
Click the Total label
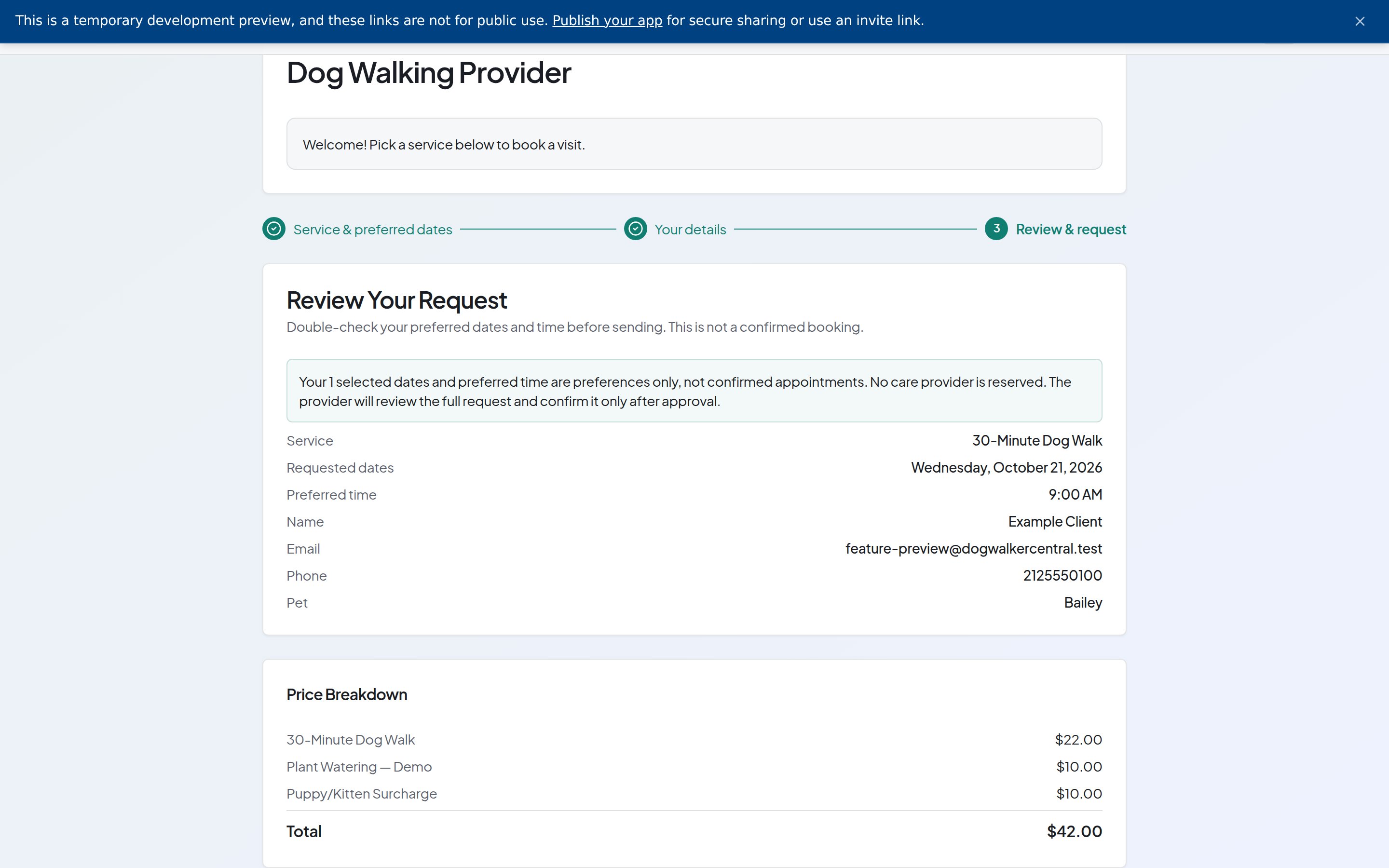(304, 832)
